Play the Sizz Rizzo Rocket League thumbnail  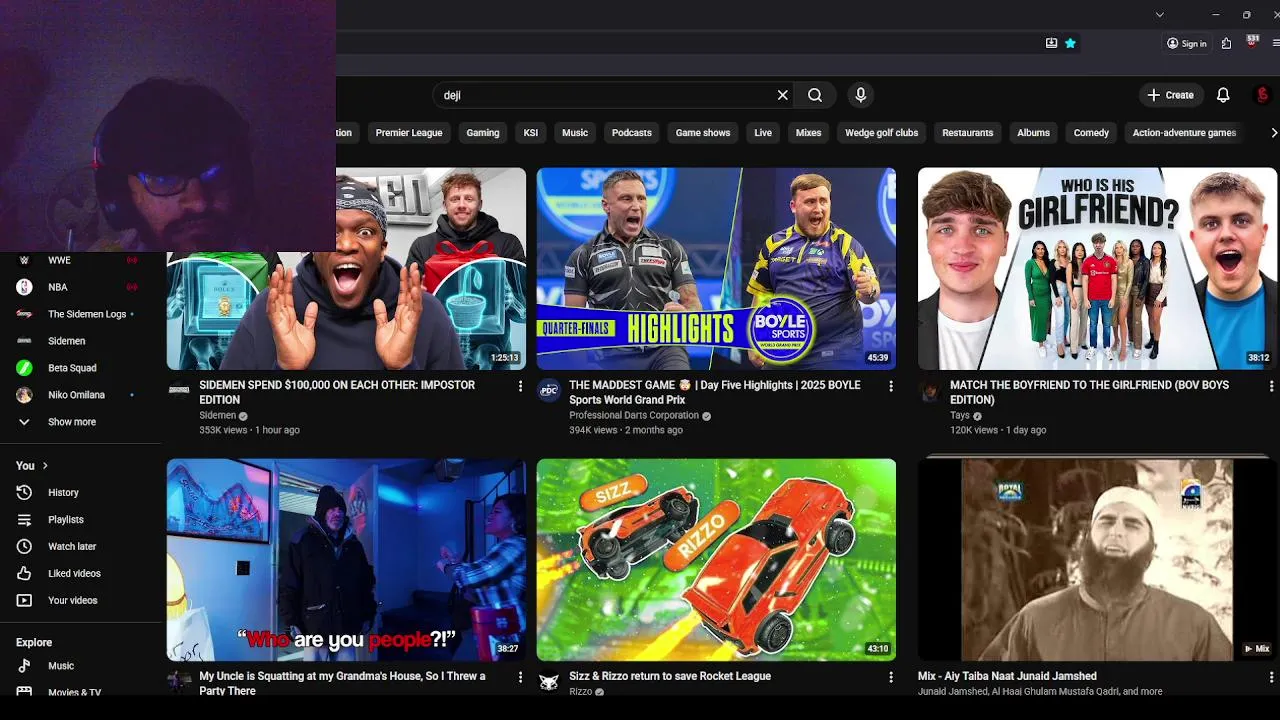[716, 560]
